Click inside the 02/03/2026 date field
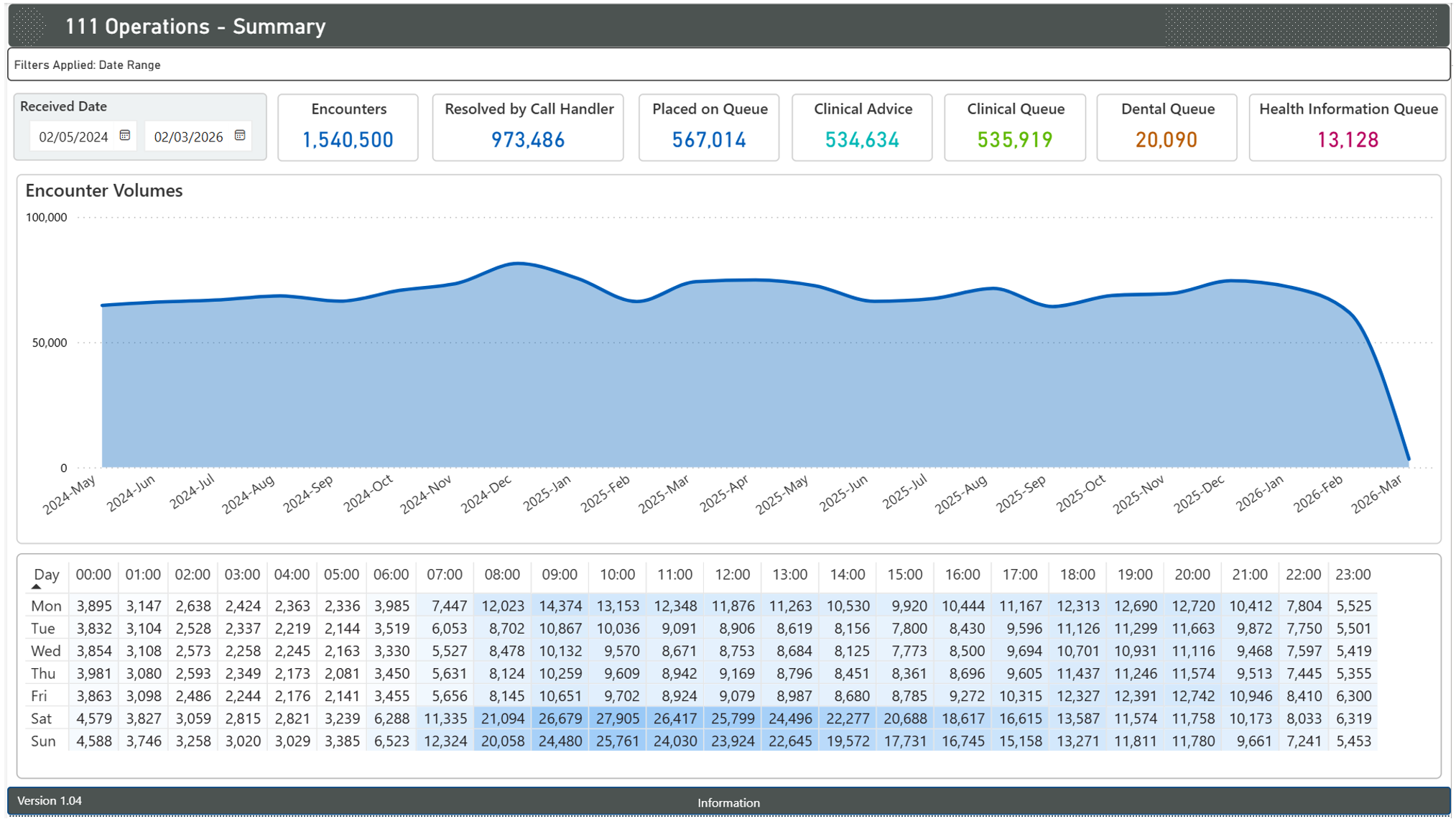 click(x=188, y=136)
